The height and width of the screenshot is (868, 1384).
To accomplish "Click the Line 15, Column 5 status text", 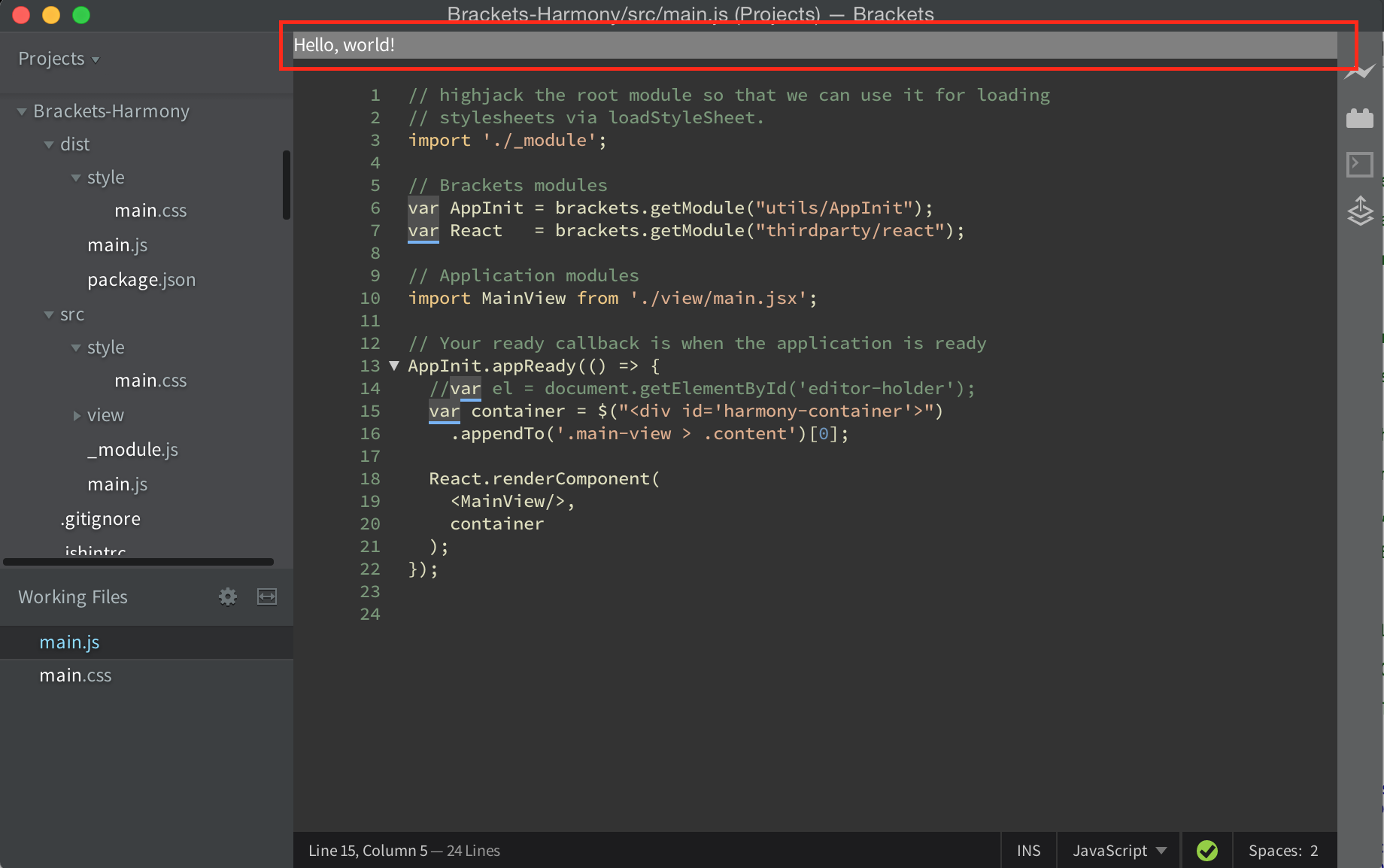I will click(368, 850).
